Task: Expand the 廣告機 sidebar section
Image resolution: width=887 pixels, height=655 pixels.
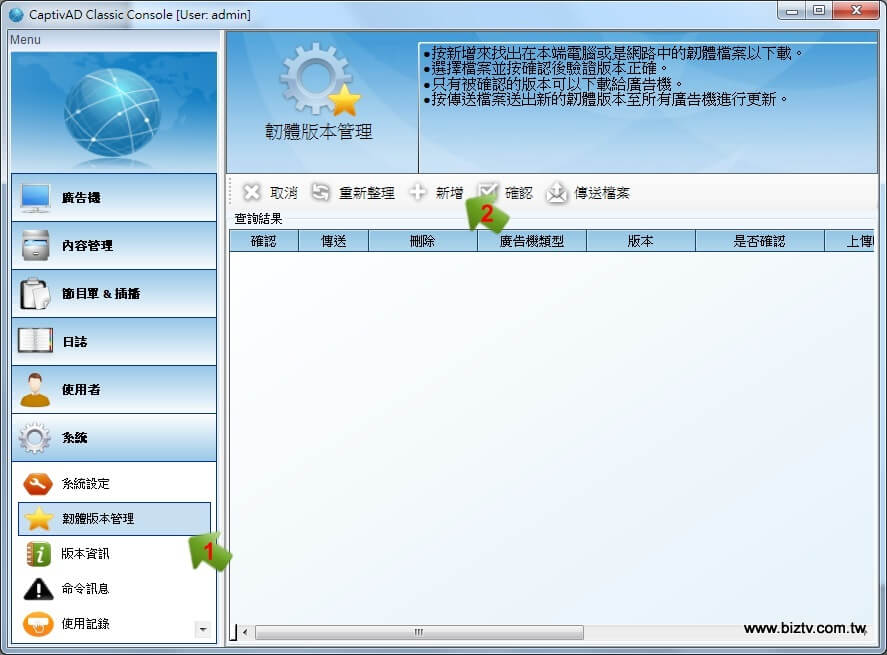Action: pyautogui.click(x=114, y=198)
